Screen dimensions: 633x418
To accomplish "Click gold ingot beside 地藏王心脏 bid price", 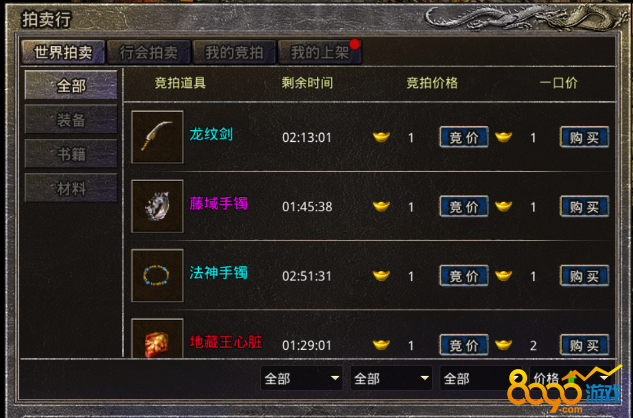I will coord(381,345).
